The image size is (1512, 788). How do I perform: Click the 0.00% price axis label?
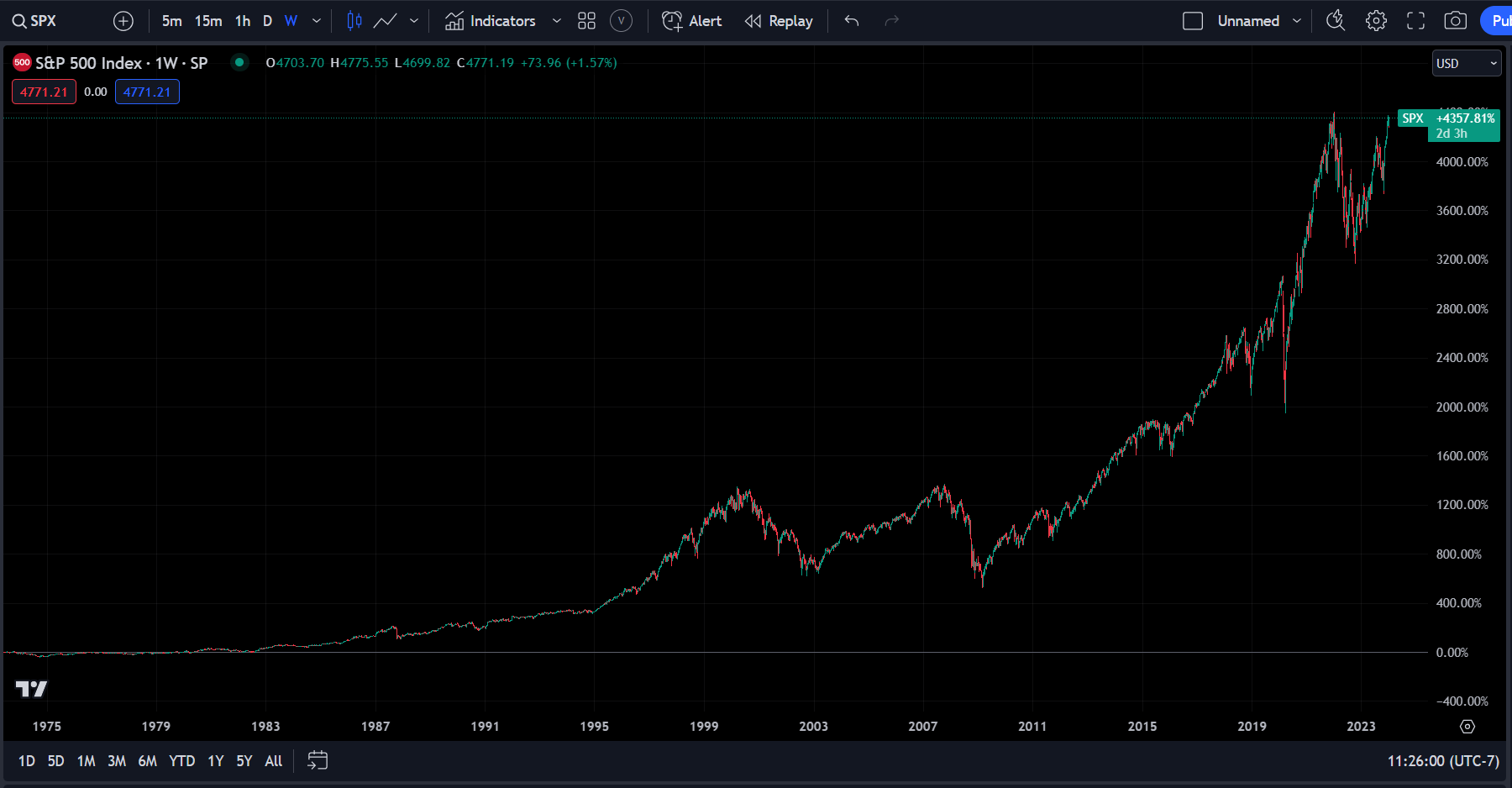(x=1452, y=653)
